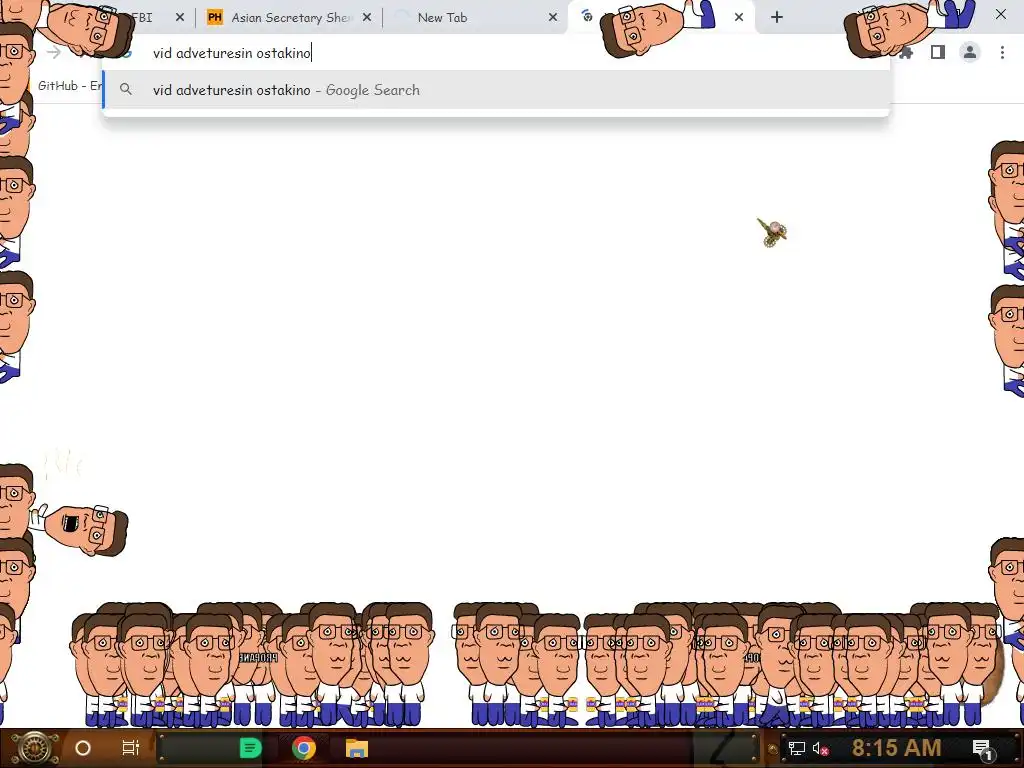Image resolution: width=1024 pixels, height=768 pixels.
Task: Switch to the FBI tab
Action: (142, 18)
